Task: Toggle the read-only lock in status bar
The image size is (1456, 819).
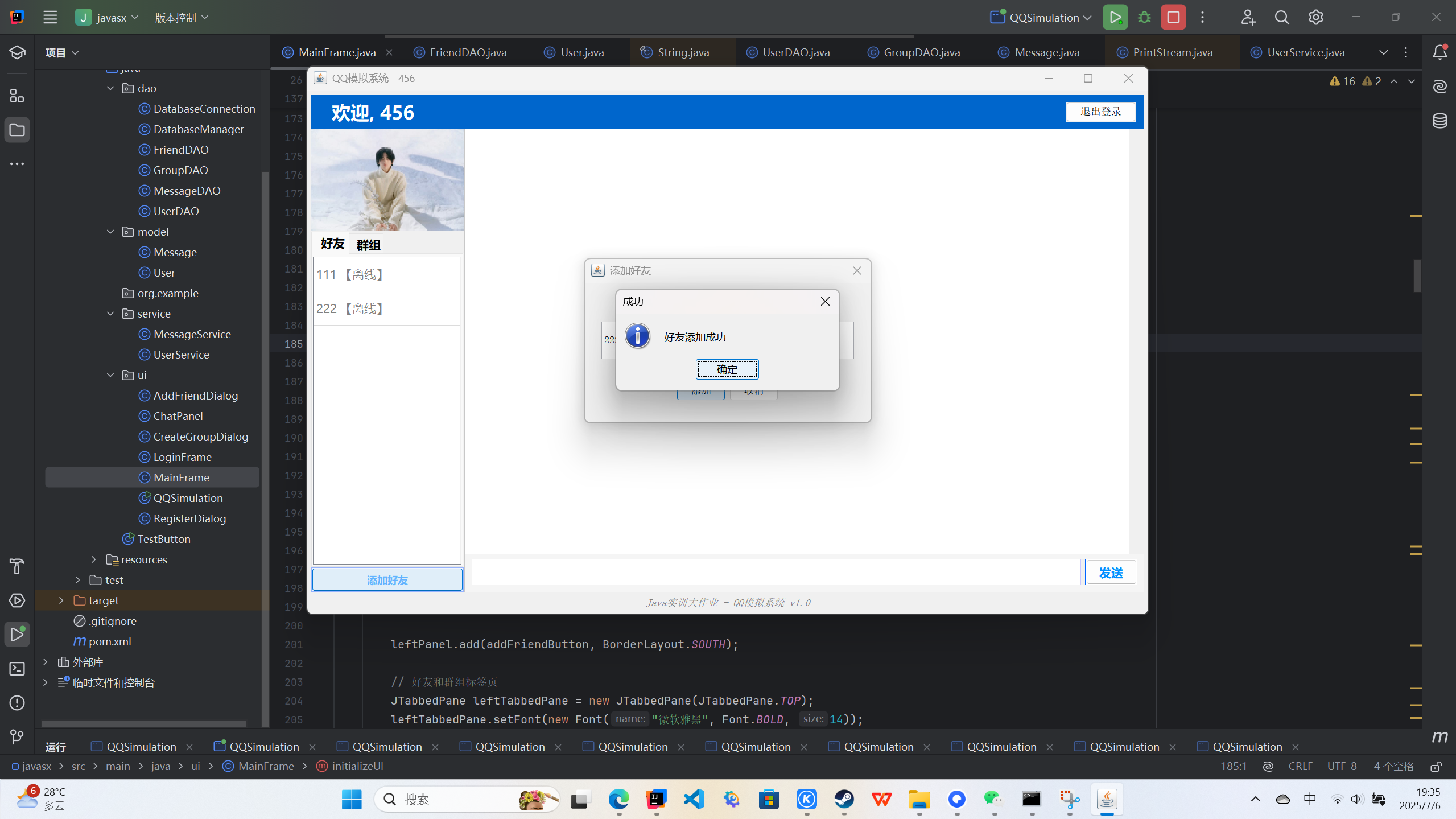Action: (x=1436, y=767)
